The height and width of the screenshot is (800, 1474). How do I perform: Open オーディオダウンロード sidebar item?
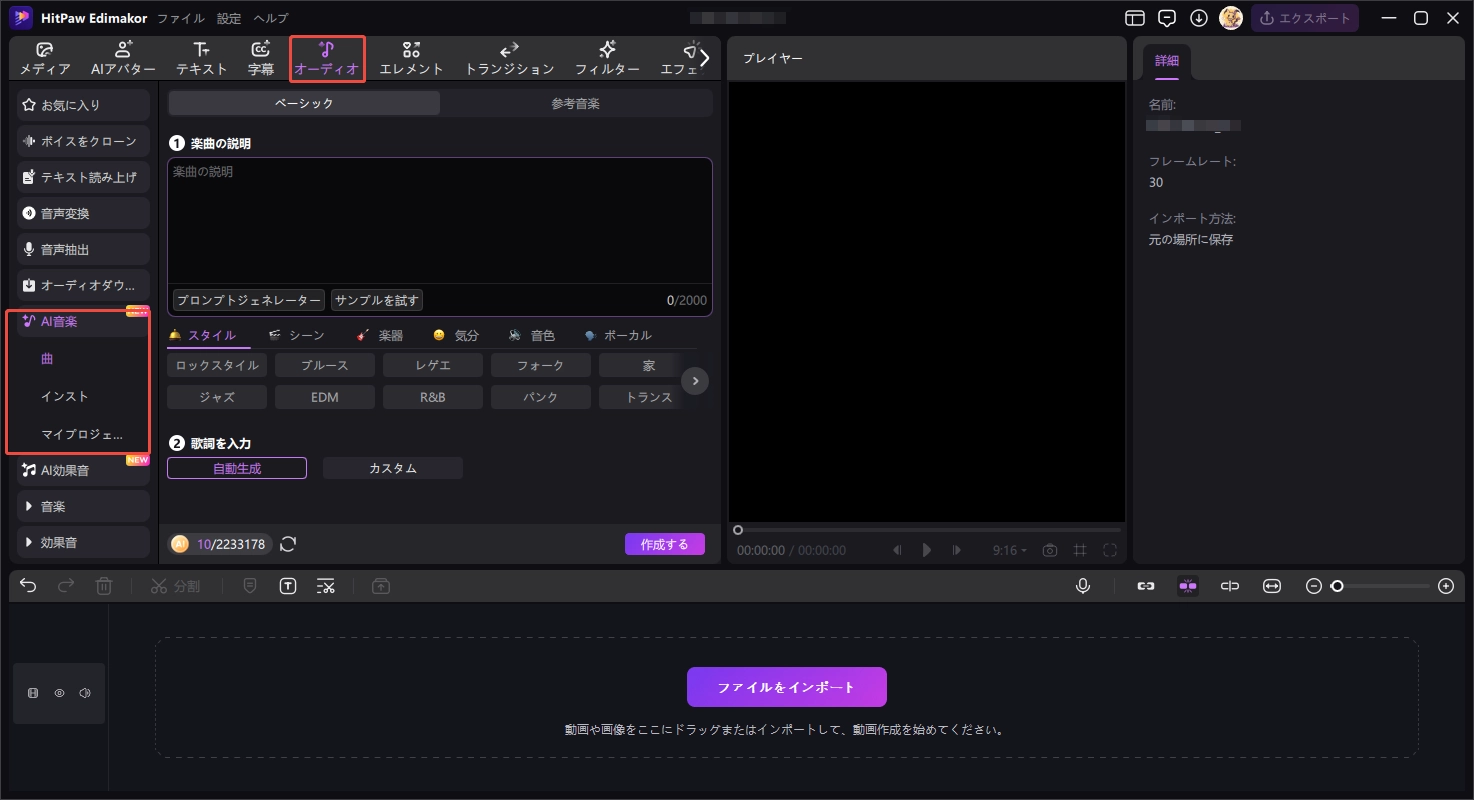point(83,285)
